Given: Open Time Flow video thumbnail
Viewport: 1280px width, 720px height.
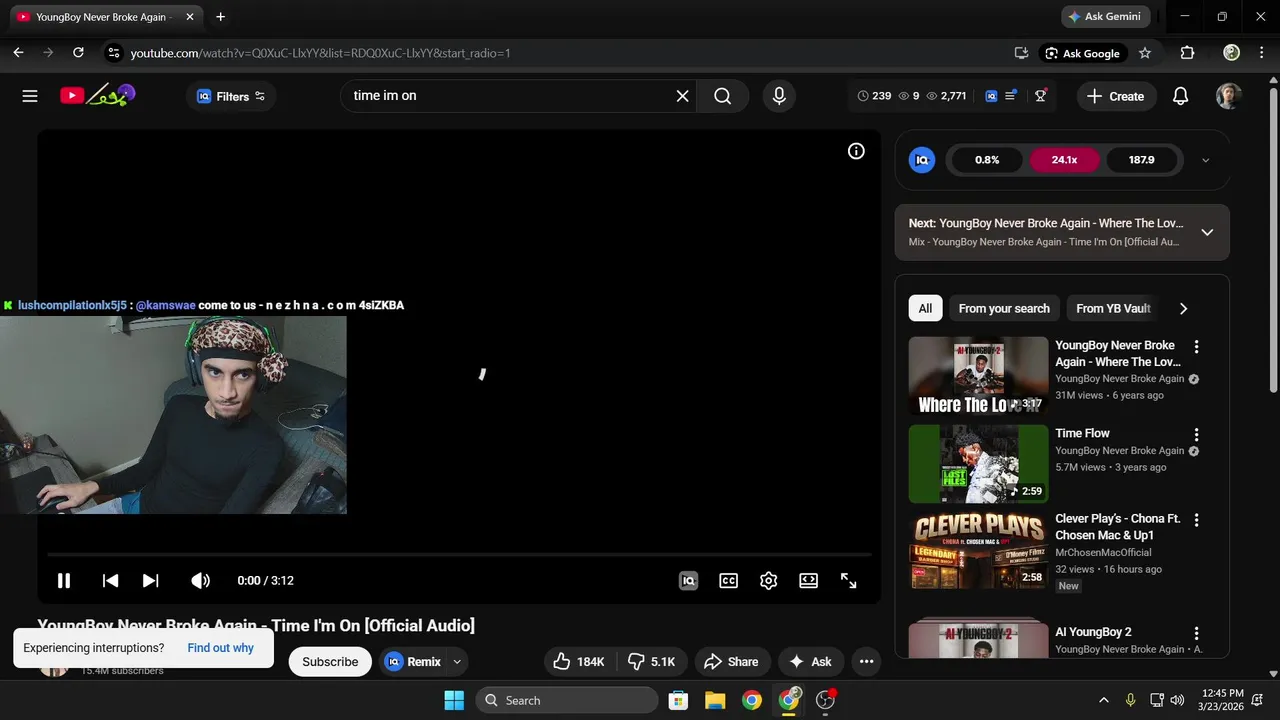Looking at the screenshot, I should click(x=978, y=464).
